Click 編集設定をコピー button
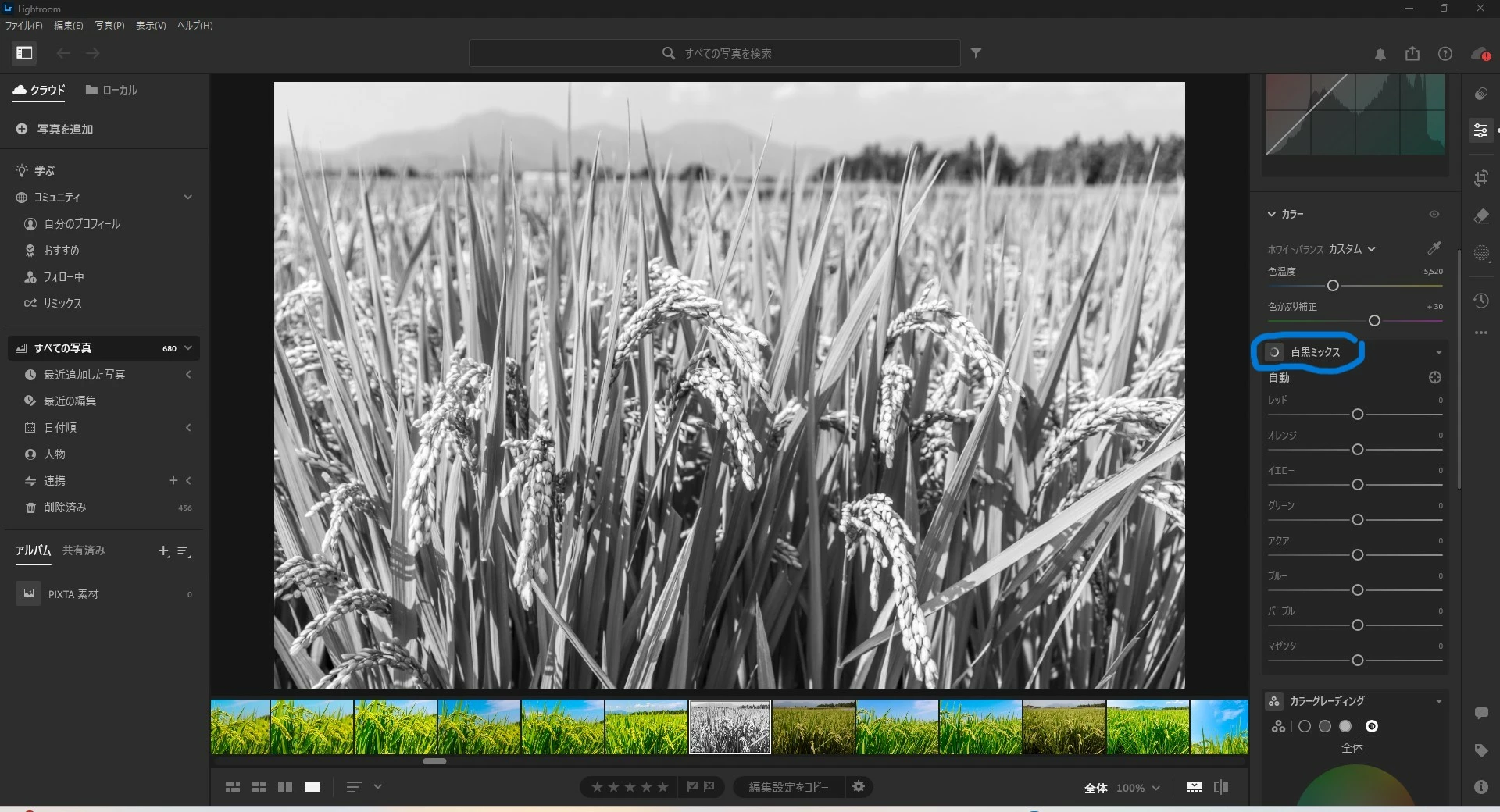 (788, 787)
